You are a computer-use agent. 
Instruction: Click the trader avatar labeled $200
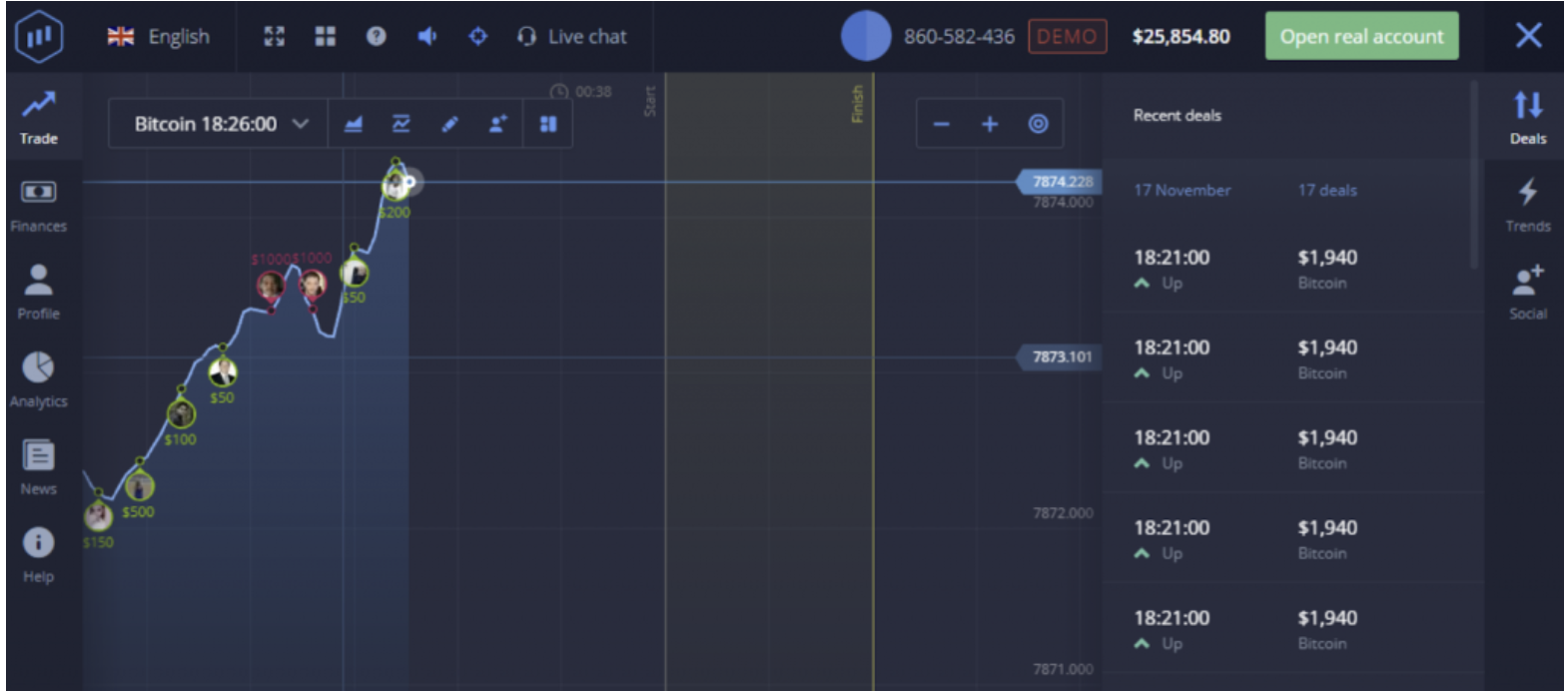coord(395,185)
